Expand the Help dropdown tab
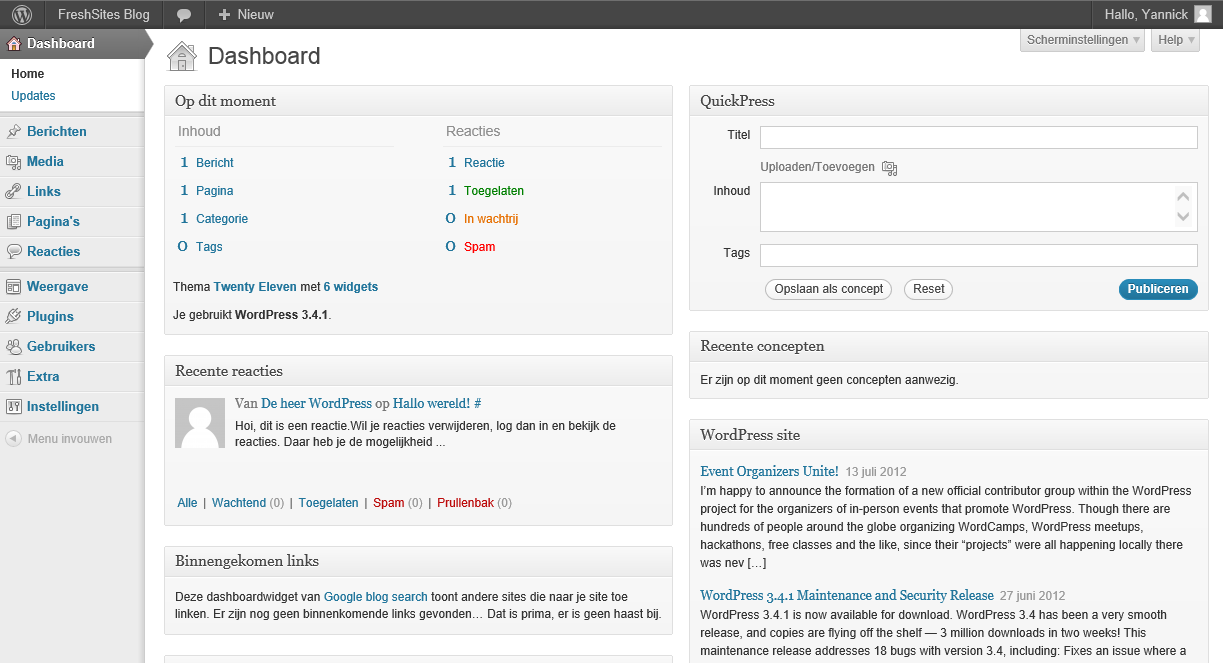 coord(1175,40)
